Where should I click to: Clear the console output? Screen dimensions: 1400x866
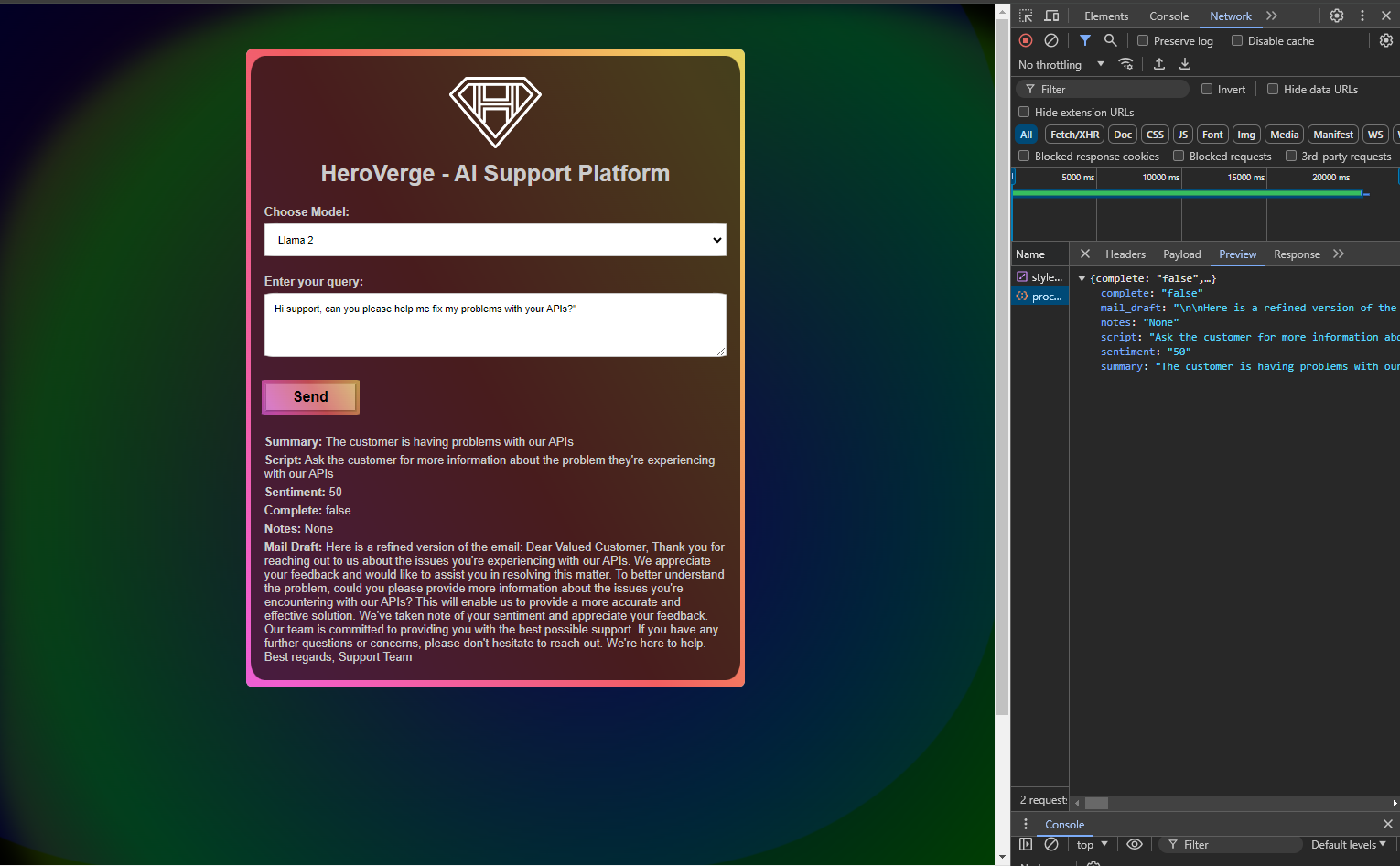click(x=1051, y=844)
